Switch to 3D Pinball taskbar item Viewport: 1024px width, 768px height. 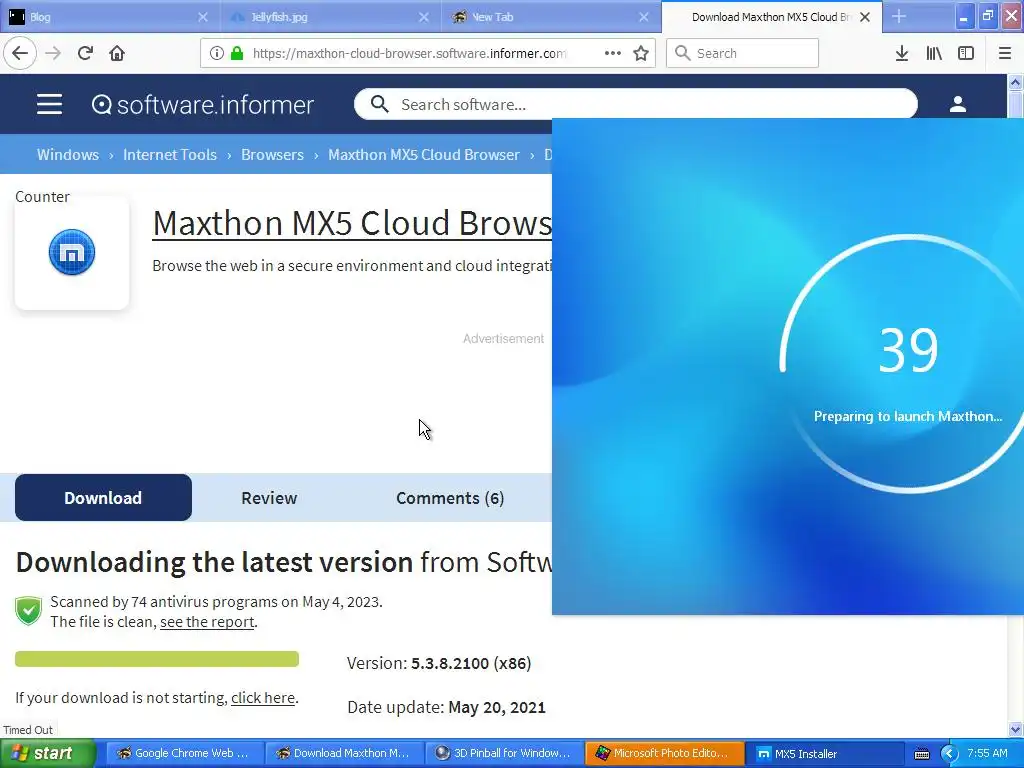click(504, 753)
